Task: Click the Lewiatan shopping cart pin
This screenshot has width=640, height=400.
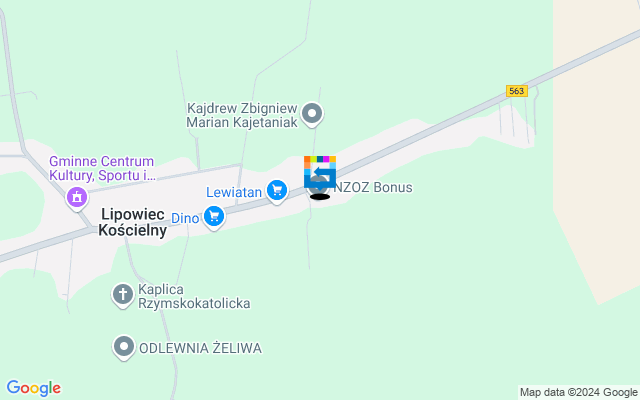Action: (277, 192)
